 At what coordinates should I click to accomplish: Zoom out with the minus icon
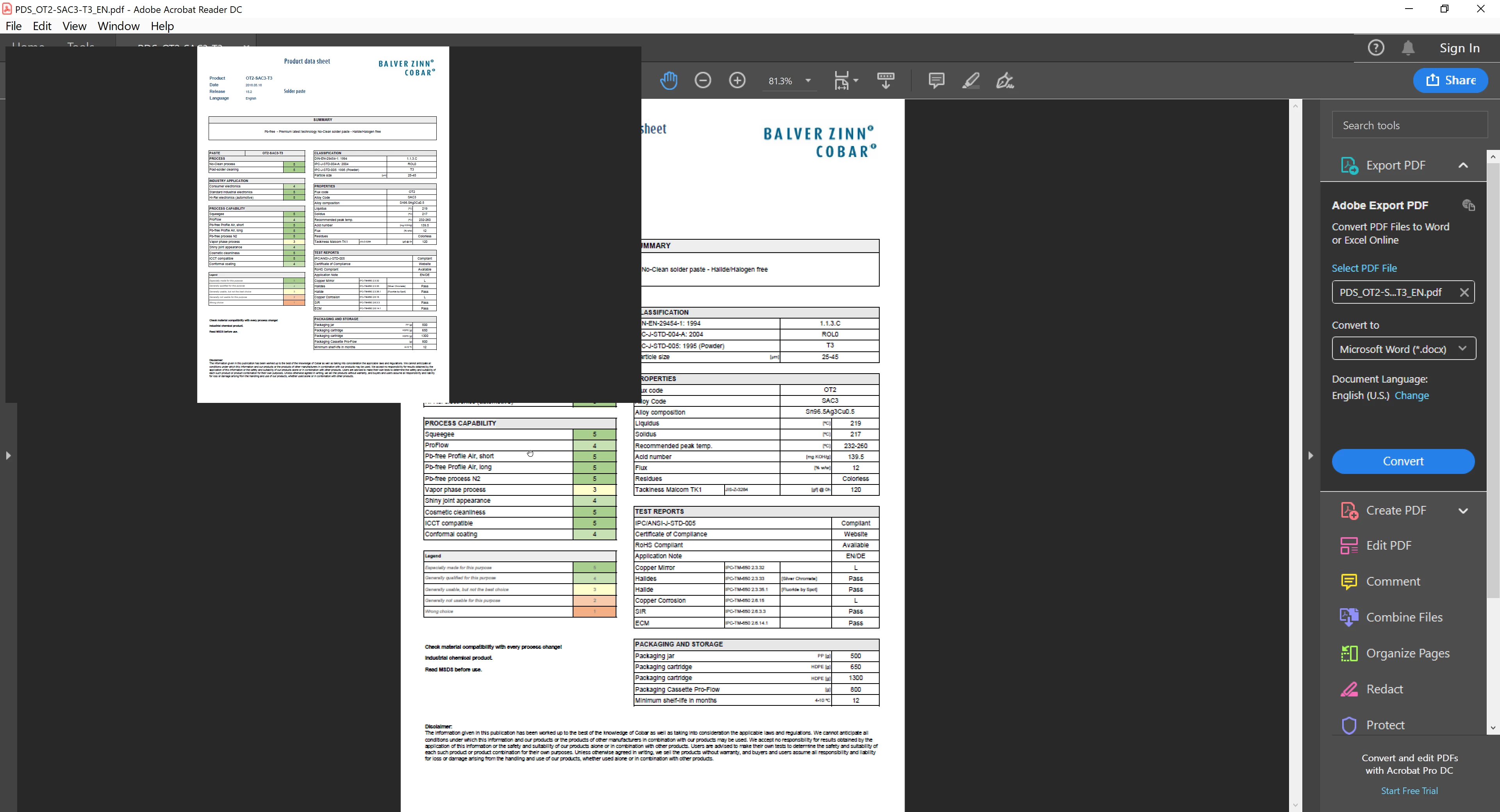[x=703, y=80]
